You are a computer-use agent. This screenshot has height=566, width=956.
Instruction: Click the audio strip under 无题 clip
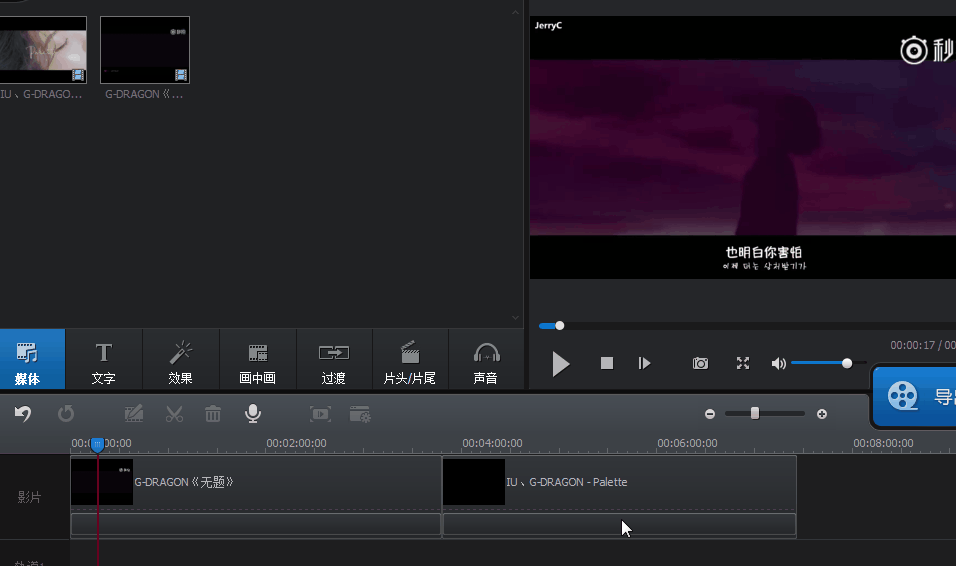coord(255,524)
